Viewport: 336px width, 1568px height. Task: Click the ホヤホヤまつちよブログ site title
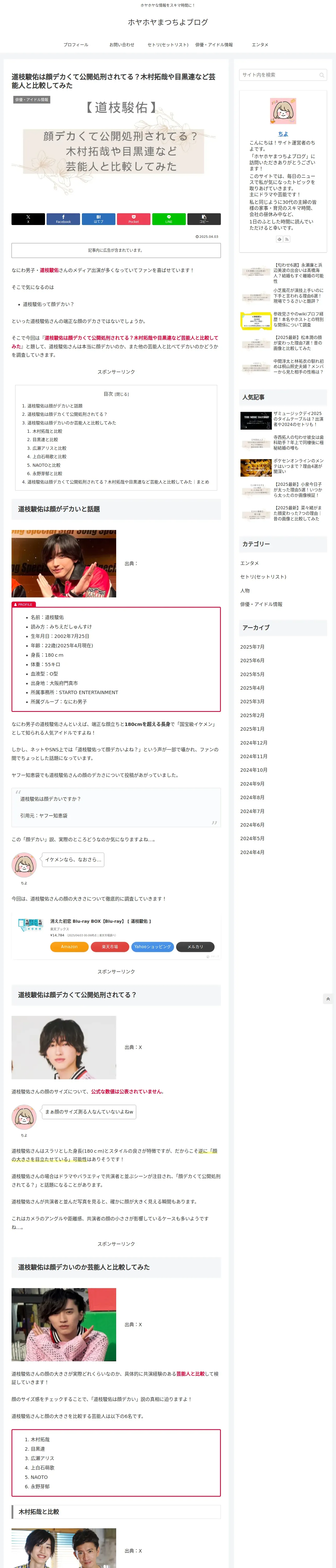pyautogui.click(x=168, y=22)
